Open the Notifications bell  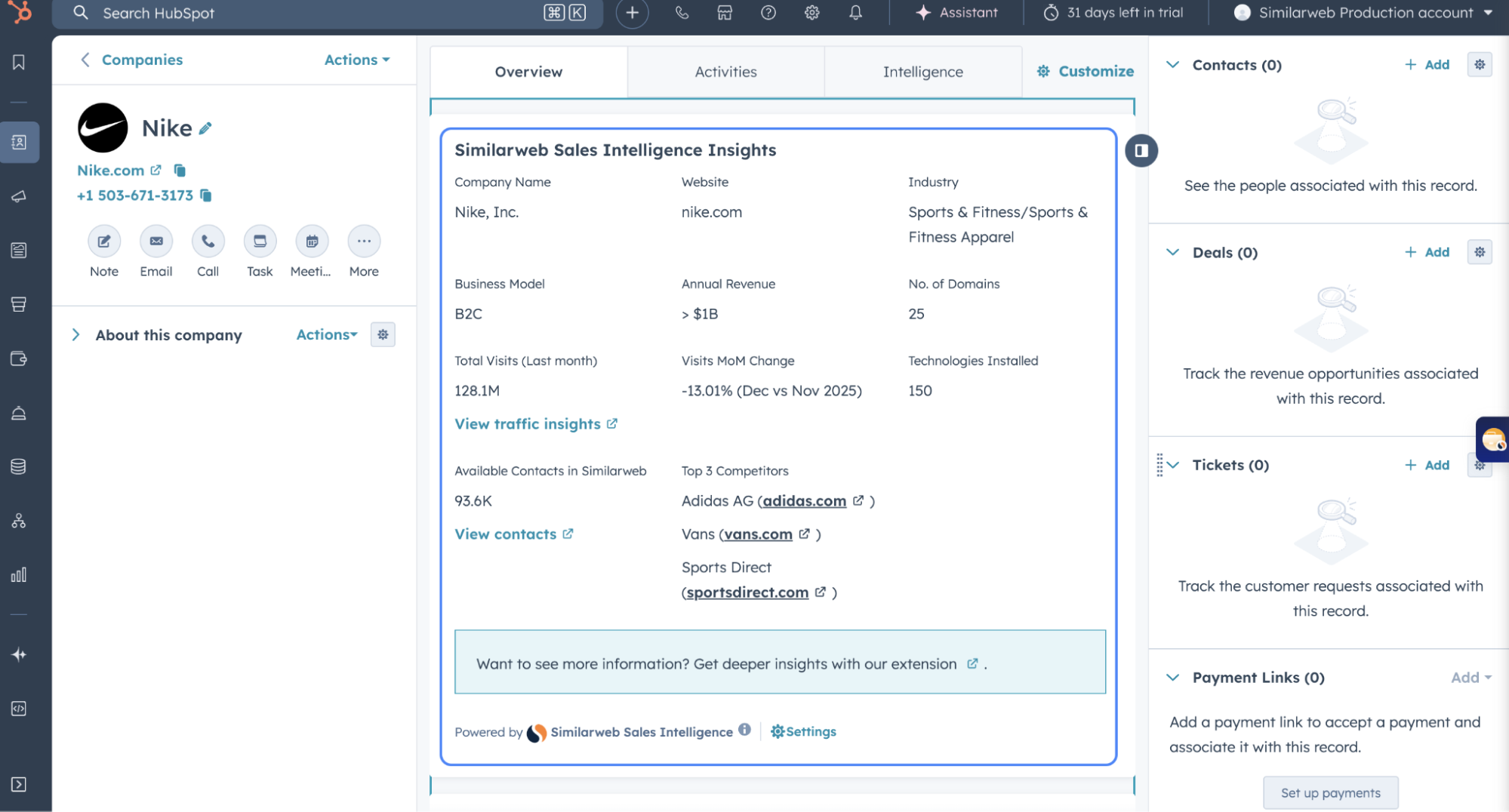[x=855, y=13]
